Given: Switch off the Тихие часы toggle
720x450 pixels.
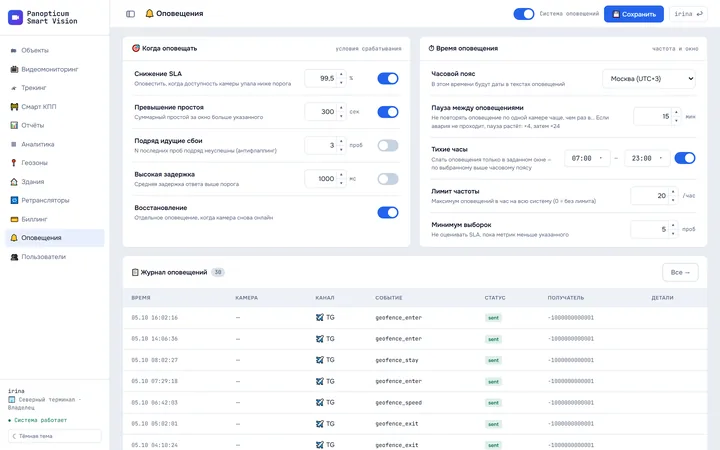Looking at the screenshot, I should coord(685,158).
